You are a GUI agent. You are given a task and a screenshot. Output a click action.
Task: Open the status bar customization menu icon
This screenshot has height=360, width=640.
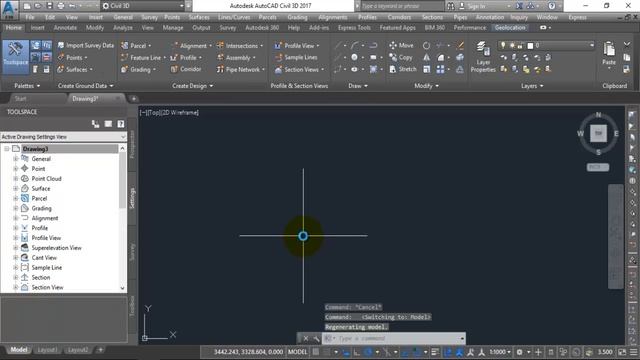point(633,352)
